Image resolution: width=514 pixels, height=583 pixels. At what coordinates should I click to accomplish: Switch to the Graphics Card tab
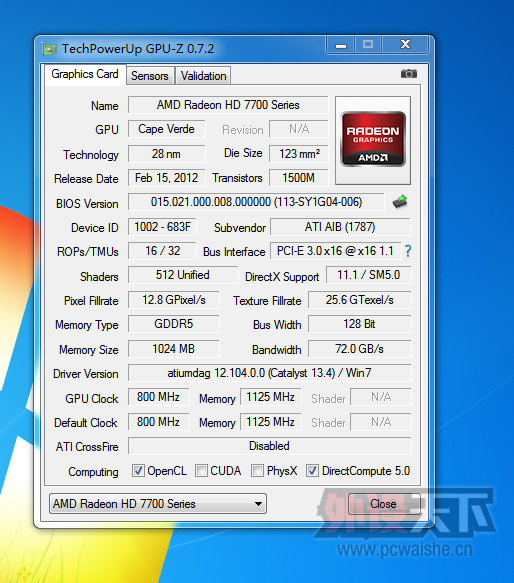point(85,74)
